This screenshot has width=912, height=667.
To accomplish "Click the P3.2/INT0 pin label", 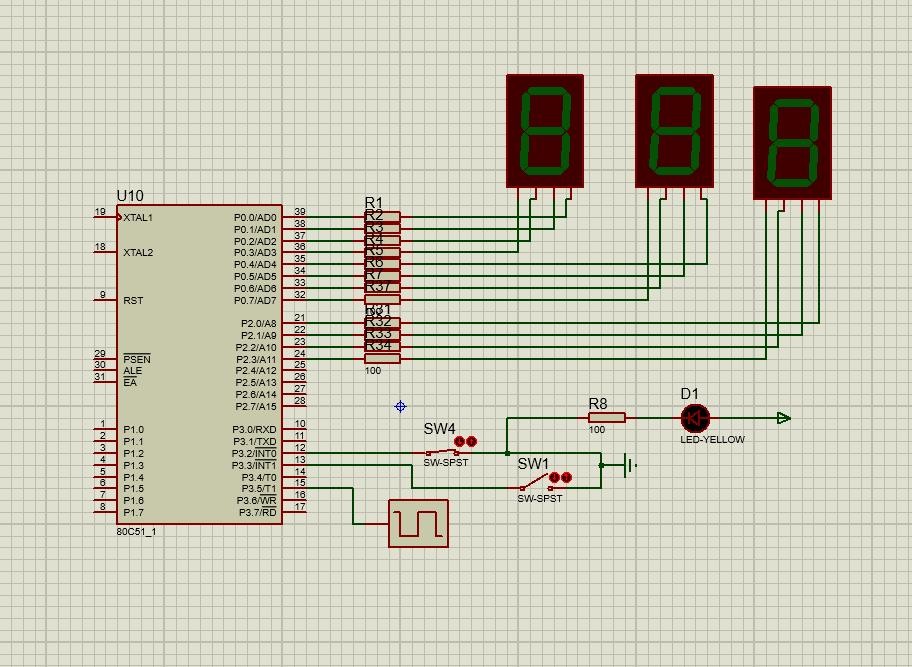I will coord(254,454).
